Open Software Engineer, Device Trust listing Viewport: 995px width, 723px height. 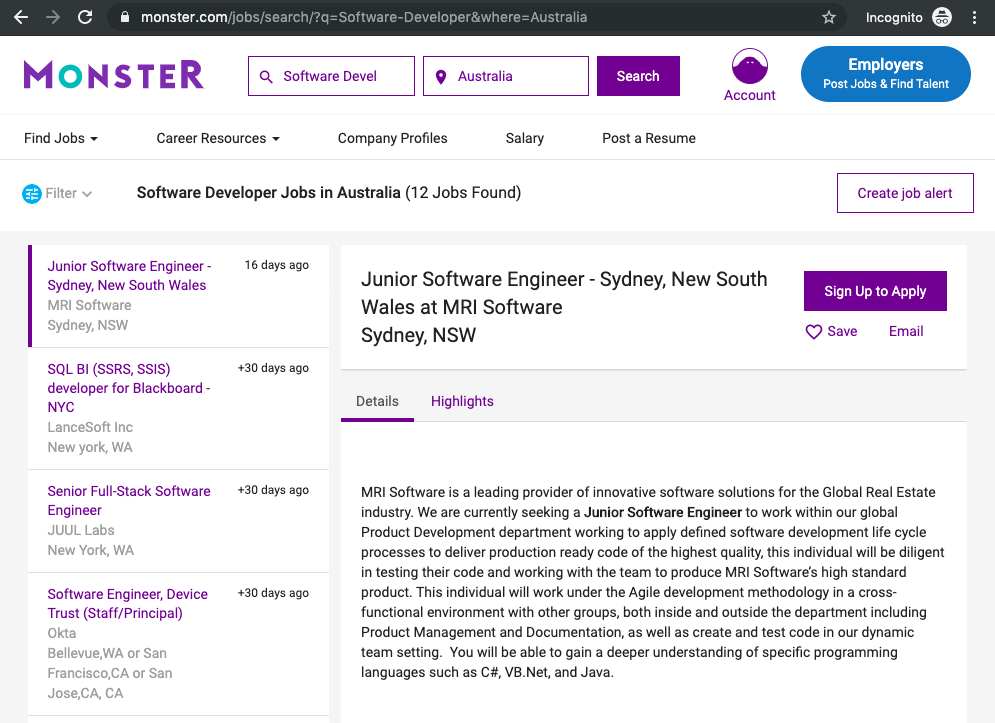[128, 604]
